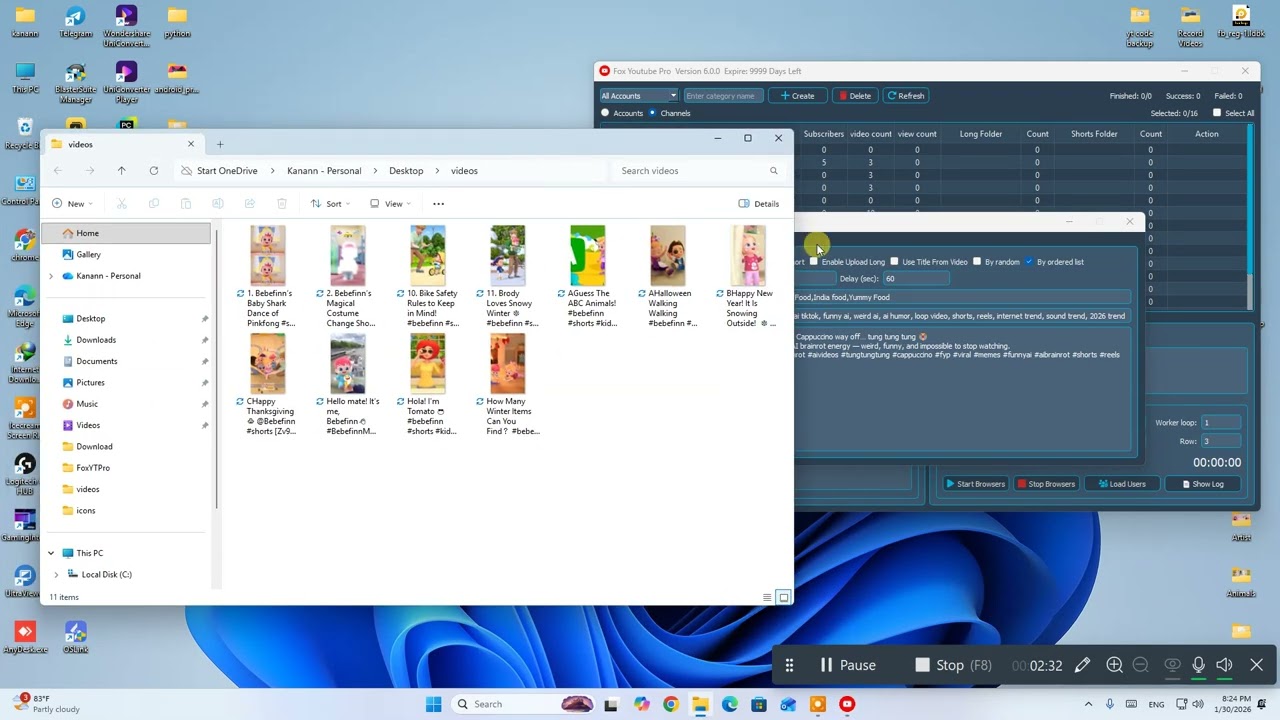Click the Refresh icon in Explorer address bar
The height and width of the screenshot is (720, 1280).
(x=154, y=171)
